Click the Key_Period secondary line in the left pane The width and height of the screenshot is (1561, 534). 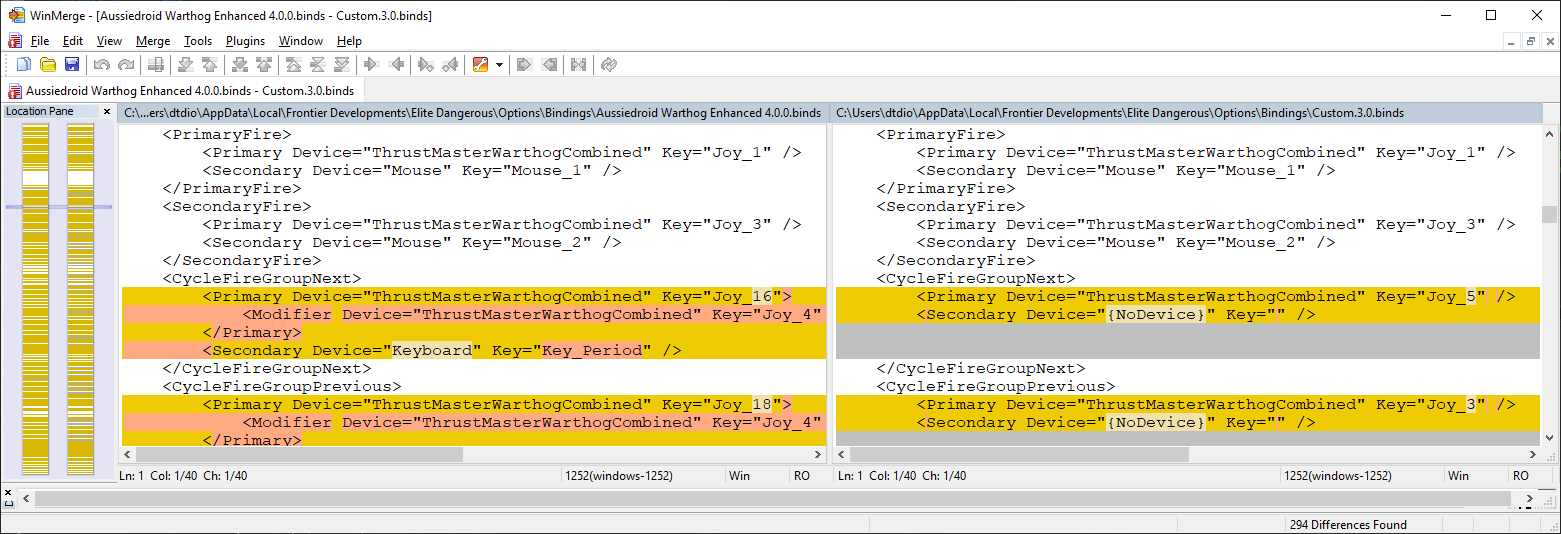click(x=473, y=350)
